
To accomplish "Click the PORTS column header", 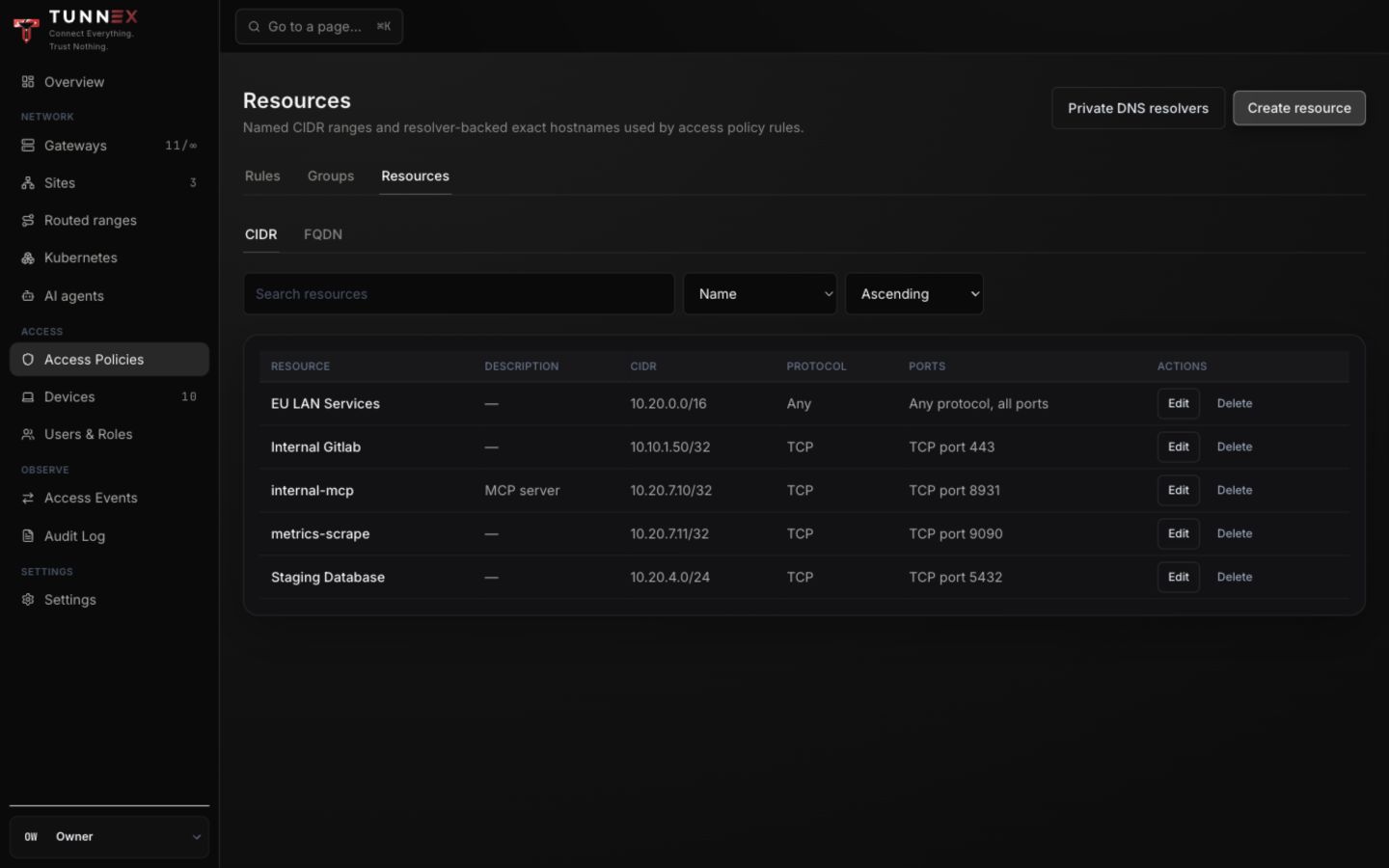I will (927, 366).
